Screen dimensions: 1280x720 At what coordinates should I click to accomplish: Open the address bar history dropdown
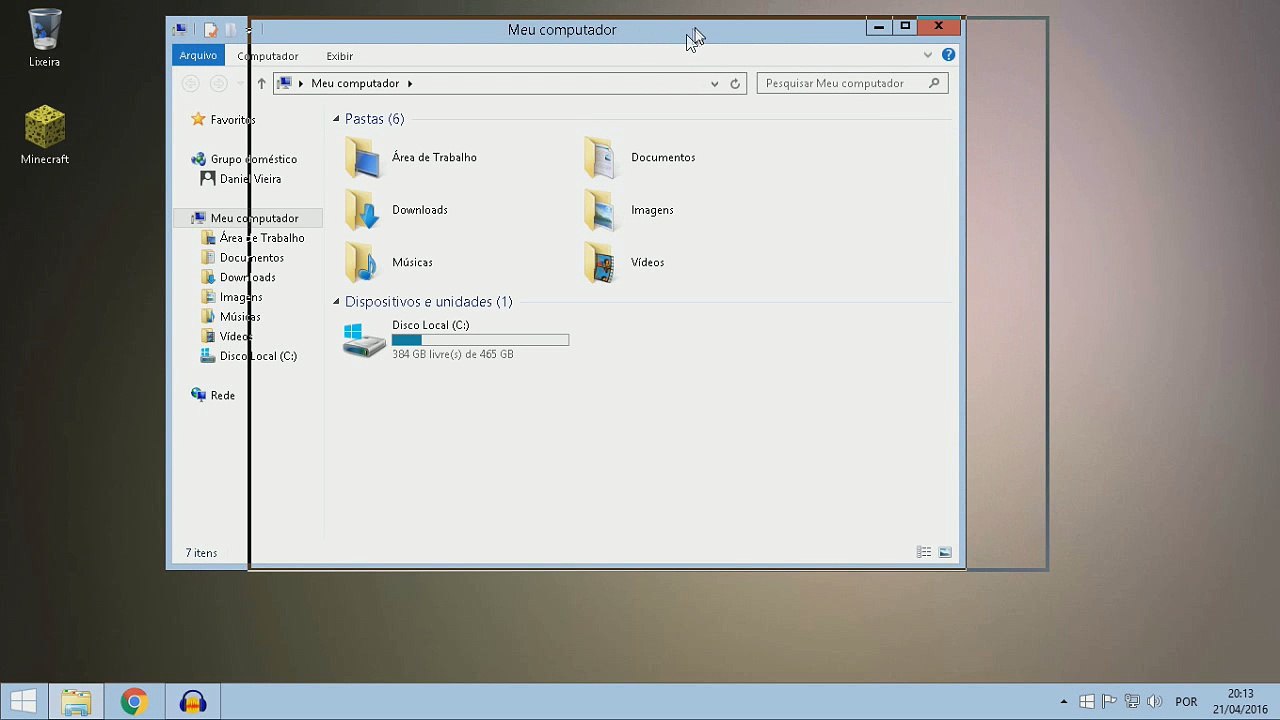pos(714,84)
